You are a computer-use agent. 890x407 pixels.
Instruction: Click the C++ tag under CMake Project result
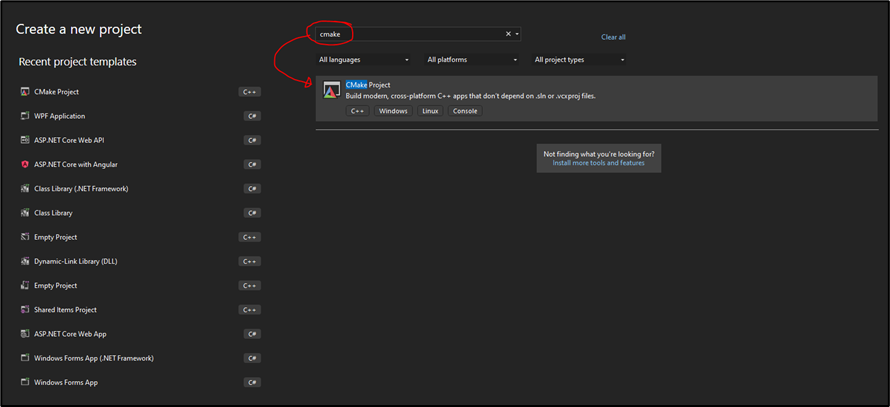[x=357, y=111]
